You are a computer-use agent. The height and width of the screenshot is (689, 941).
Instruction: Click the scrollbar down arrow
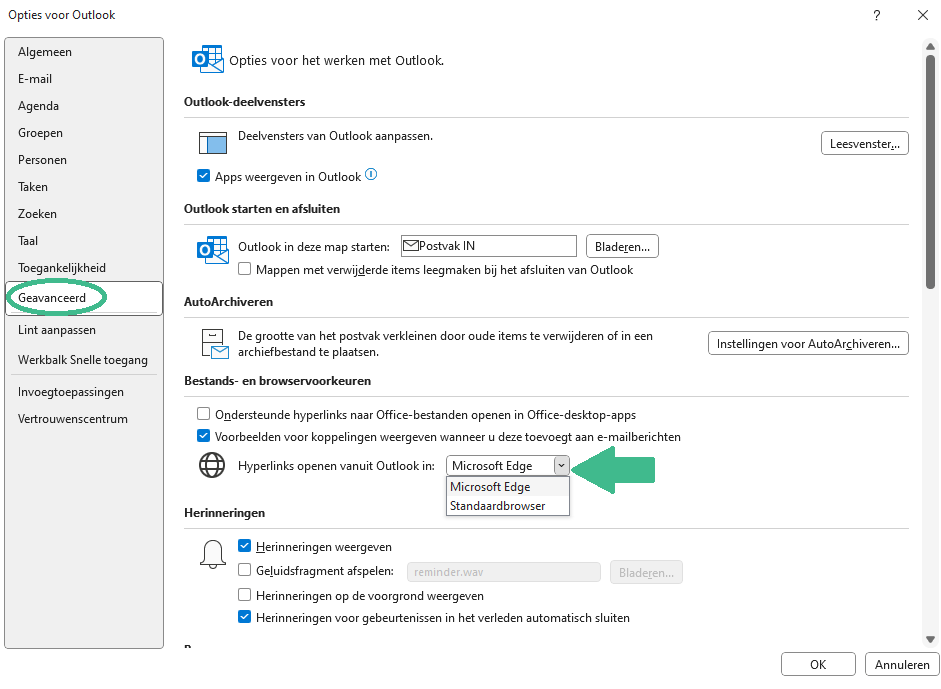[x=930, y=639]
